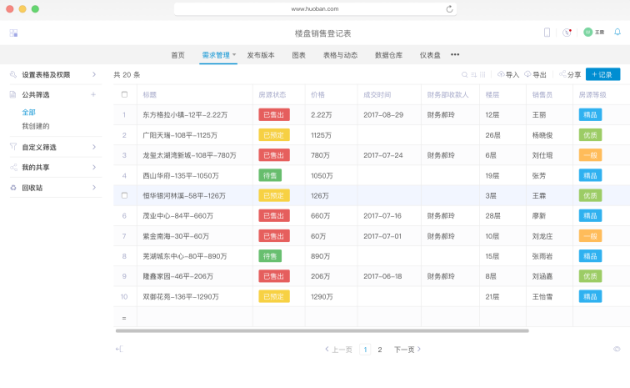The image size is (630, 388).
Task: Open the 需求管理 tab dropdown arrow
Action: (234, 55)
